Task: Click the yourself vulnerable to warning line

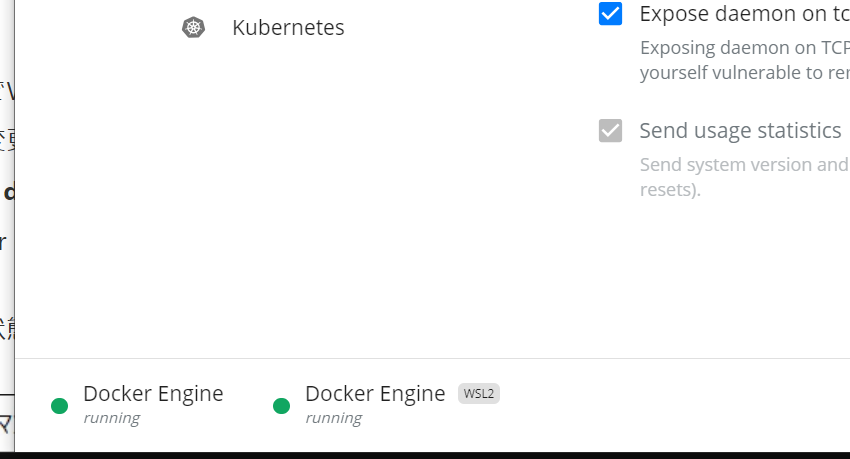Action: click(745, 73)
